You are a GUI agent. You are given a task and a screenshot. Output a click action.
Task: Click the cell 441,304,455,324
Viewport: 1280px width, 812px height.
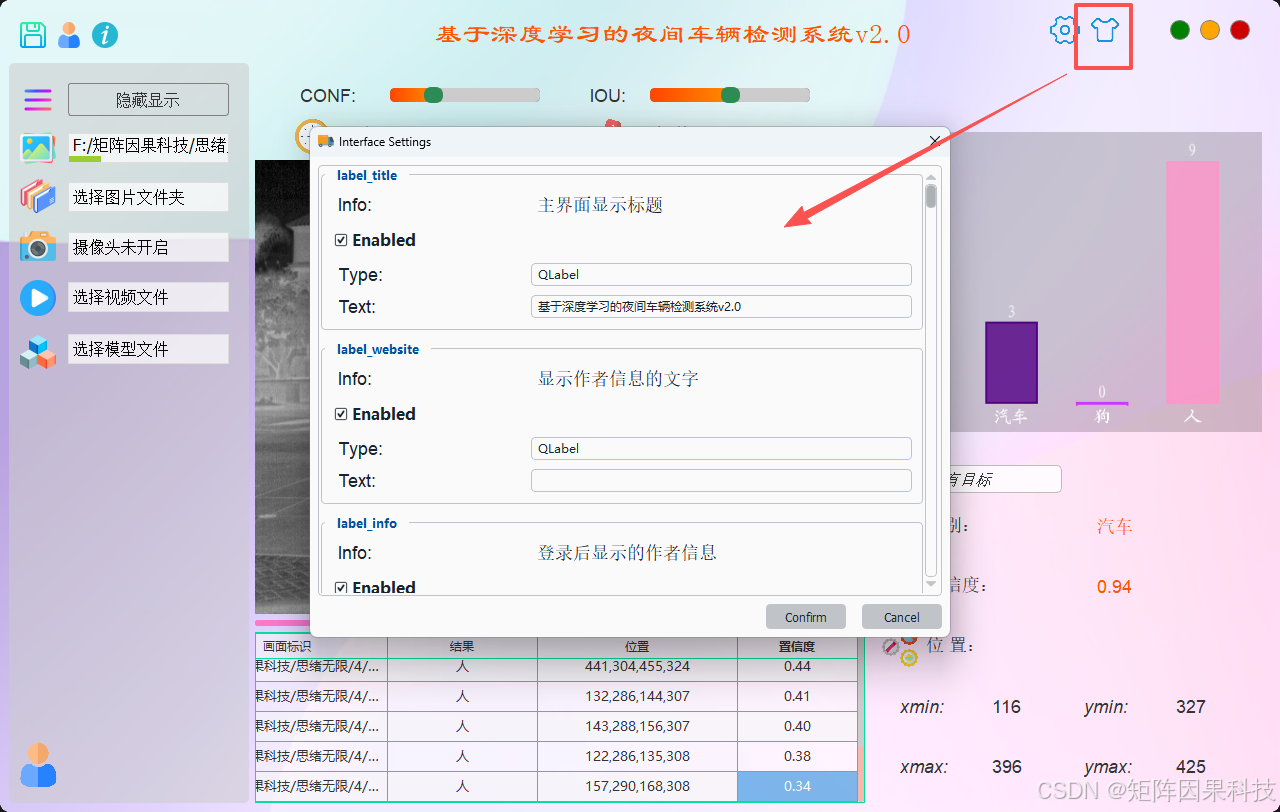637,666
